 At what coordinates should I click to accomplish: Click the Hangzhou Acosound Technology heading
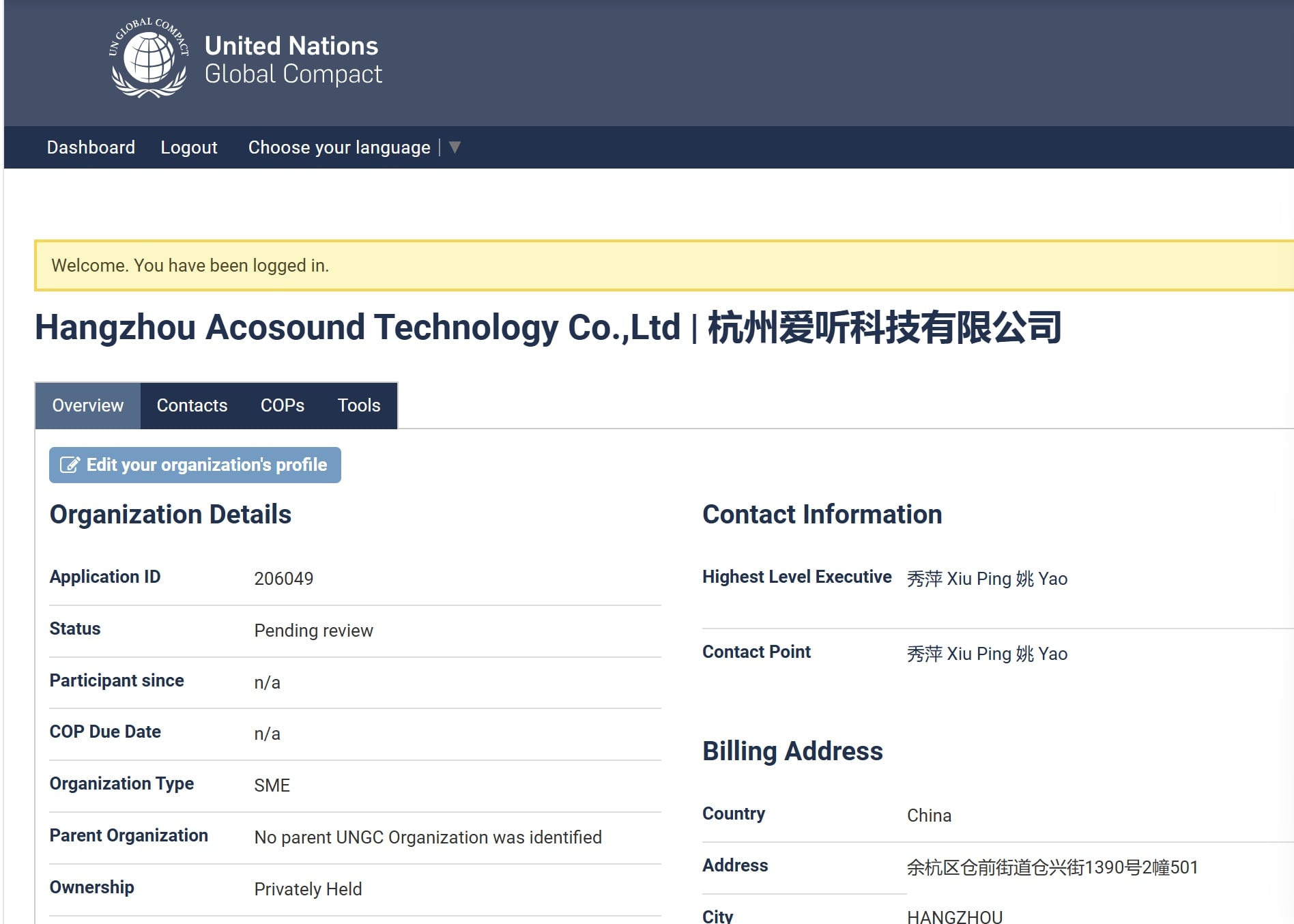[x=548, y=328]
